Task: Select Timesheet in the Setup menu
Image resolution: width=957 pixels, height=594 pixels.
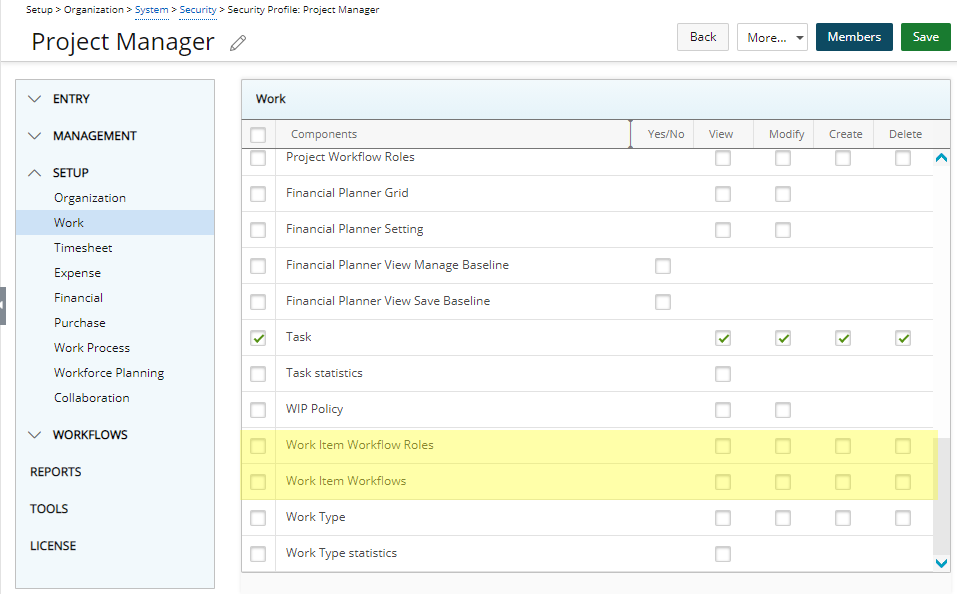Action: point(83,248)
